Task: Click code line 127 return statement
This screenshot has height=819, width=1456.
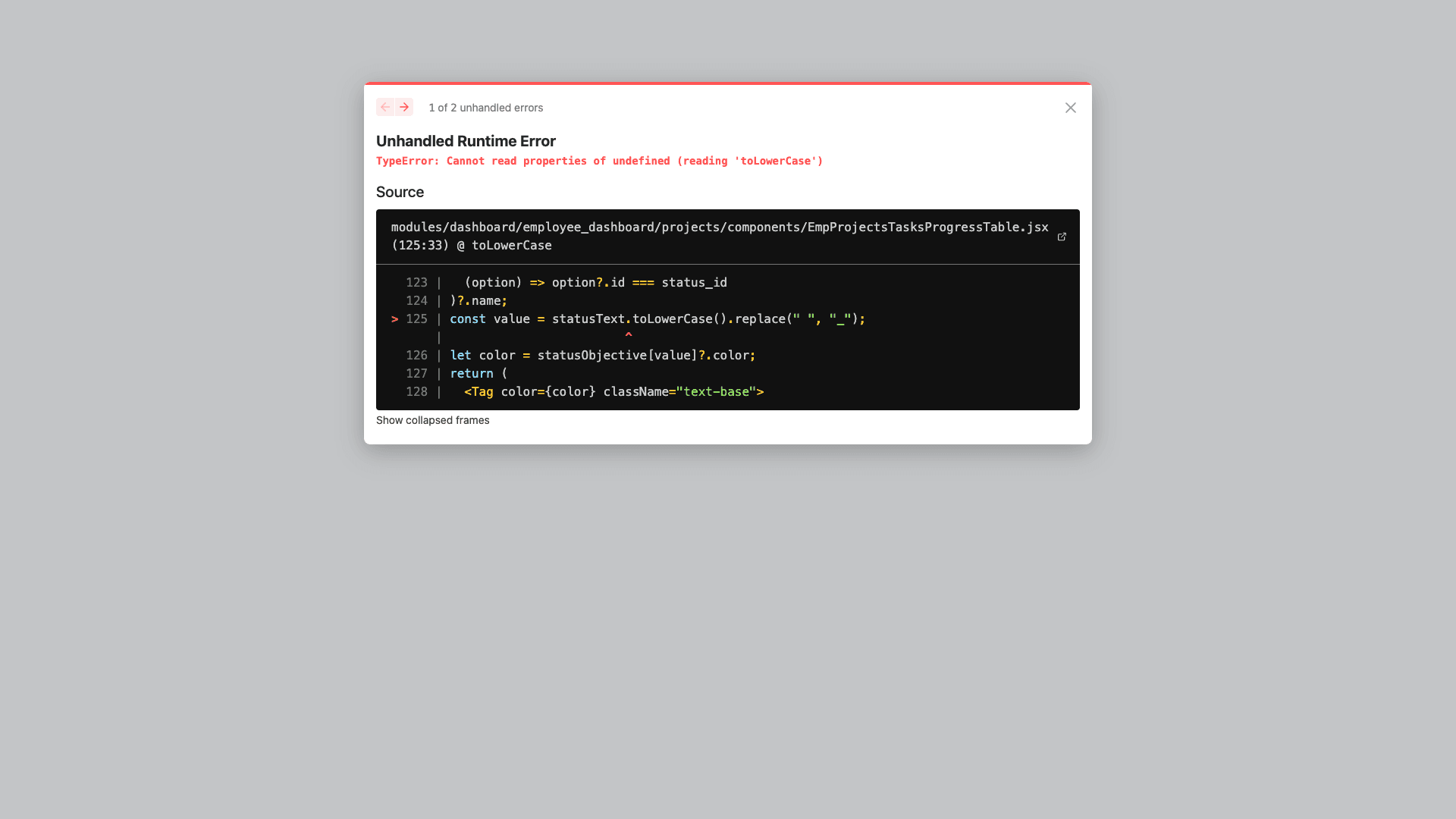Action: coord(479,374)
